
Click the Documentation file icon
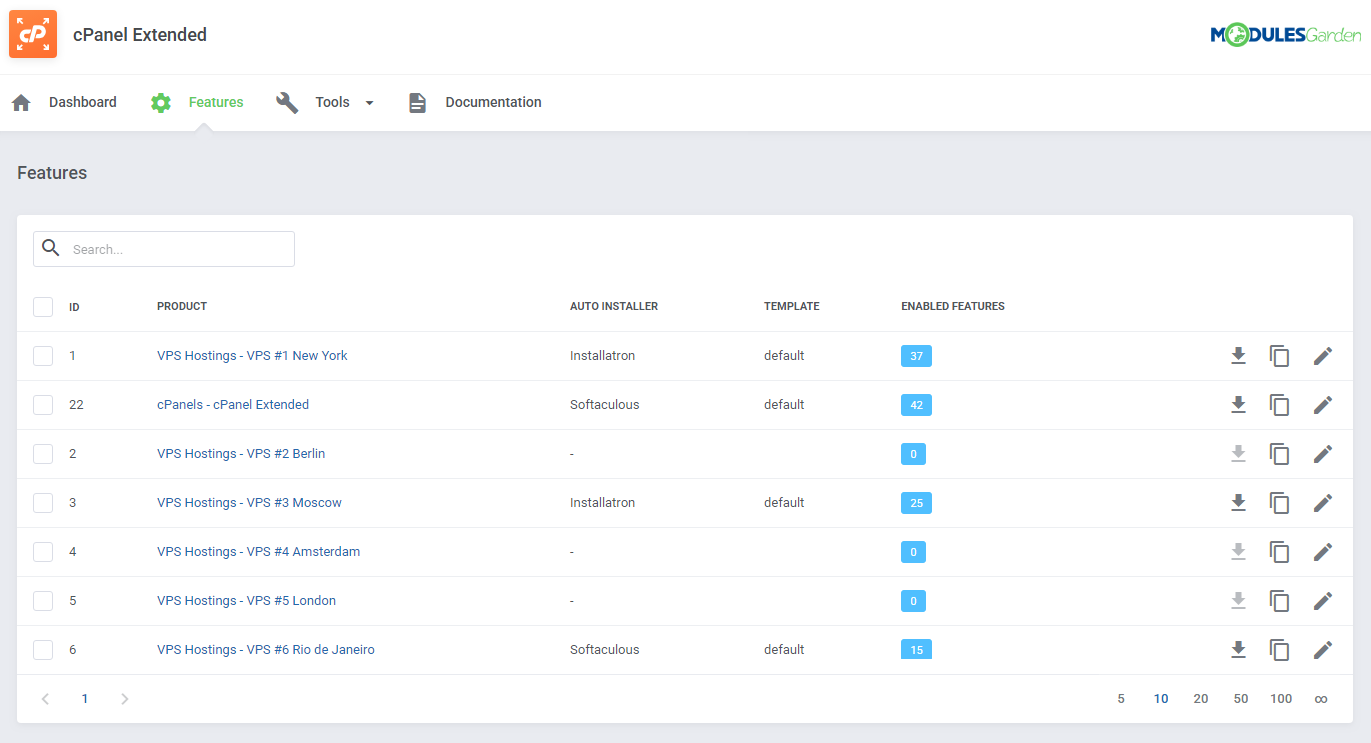pos(417,102)
